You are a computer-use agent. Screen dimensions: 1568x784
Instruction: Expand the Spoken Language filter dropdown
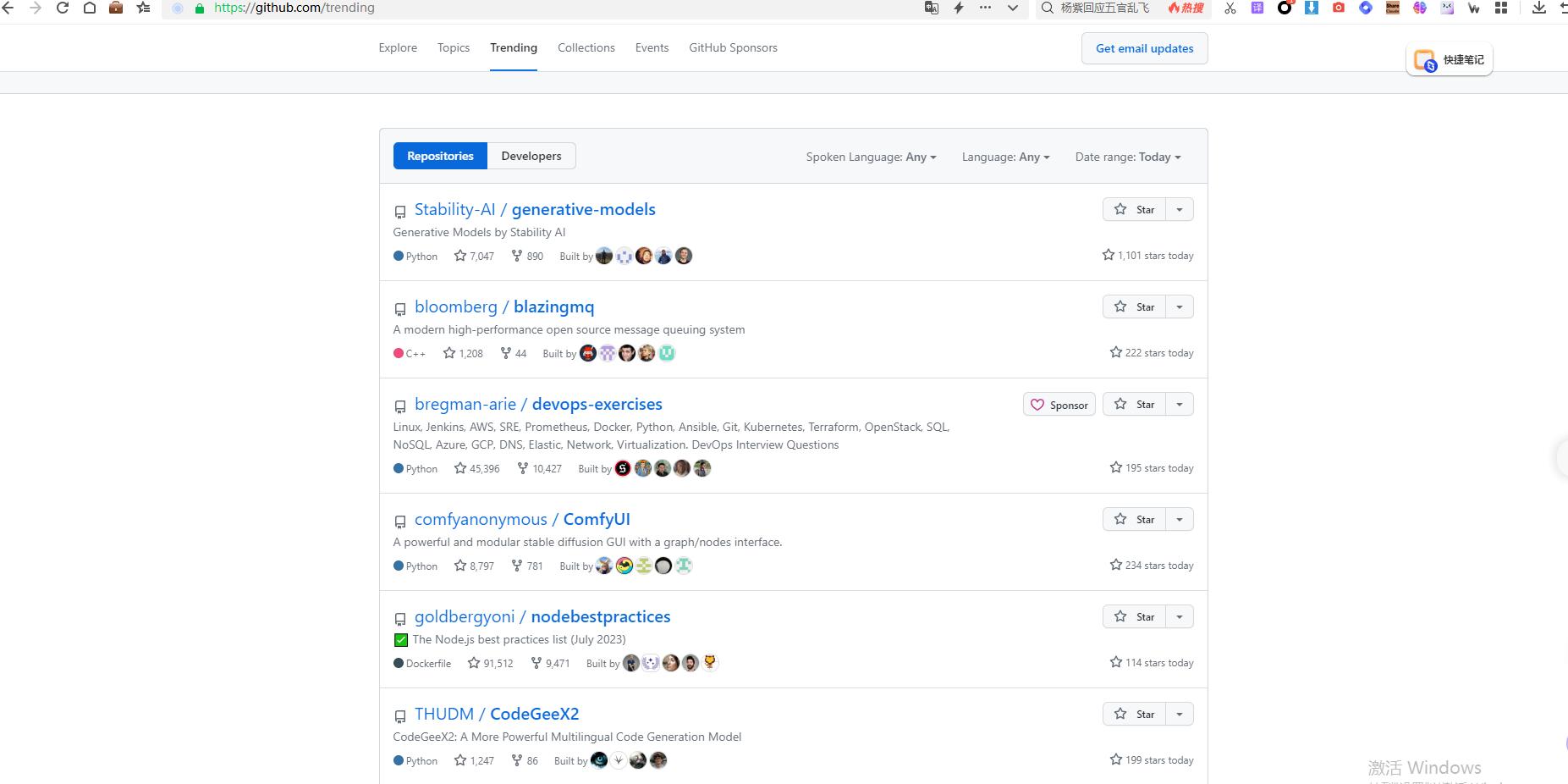[x=871, y=157]
